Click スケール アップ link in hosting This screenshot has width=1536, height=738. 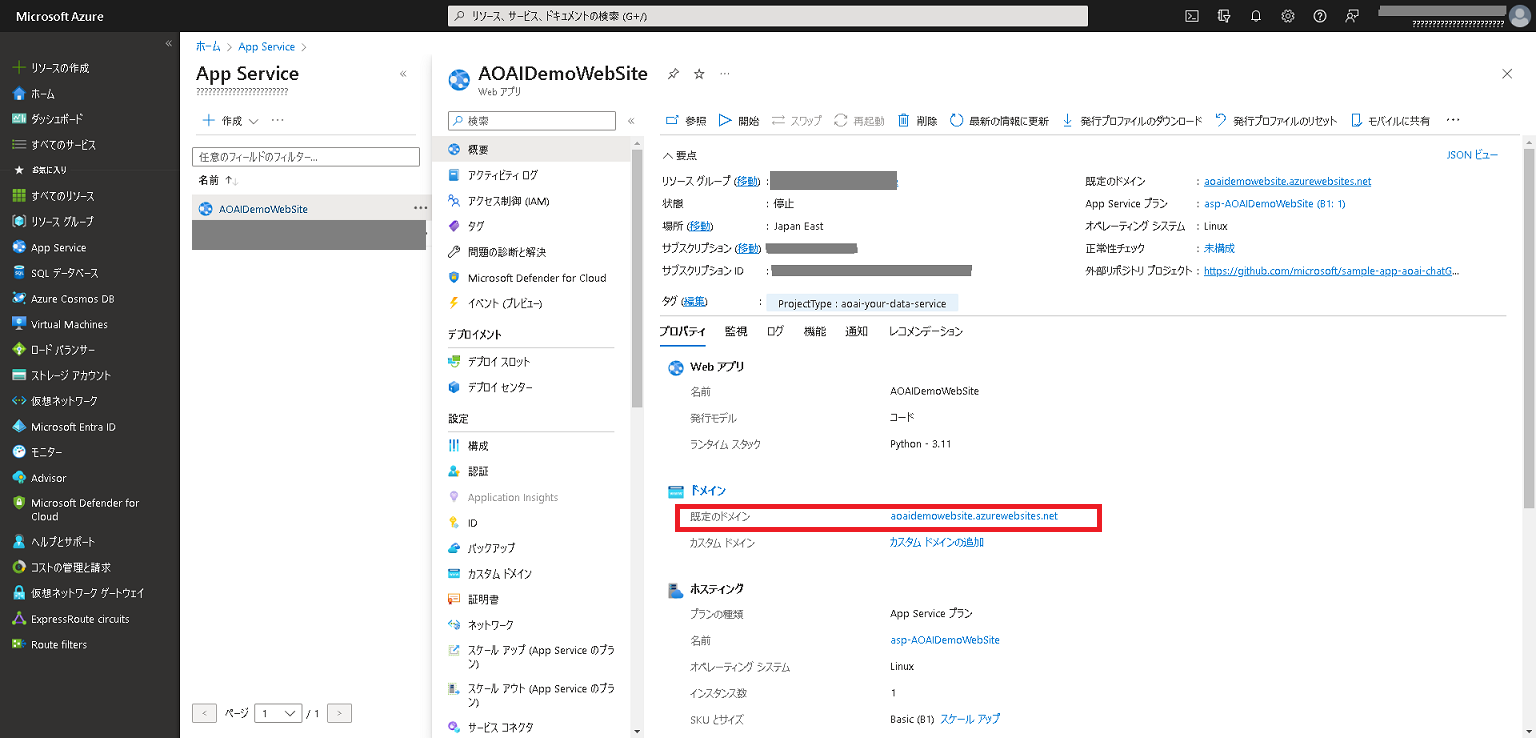coord(970,719)
